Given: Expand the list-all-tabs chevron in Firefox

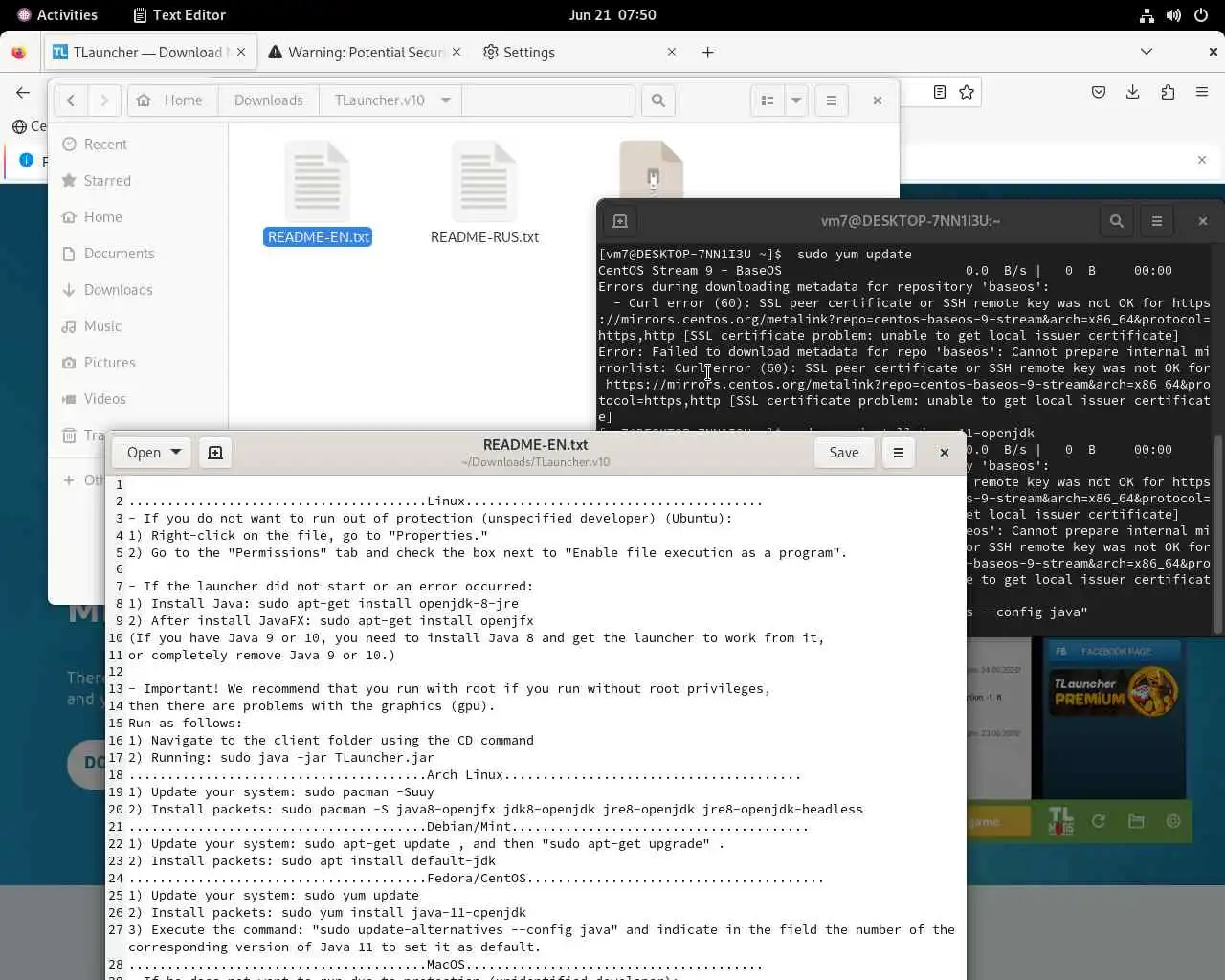Looking at the screenshot, I should 1147,52.
